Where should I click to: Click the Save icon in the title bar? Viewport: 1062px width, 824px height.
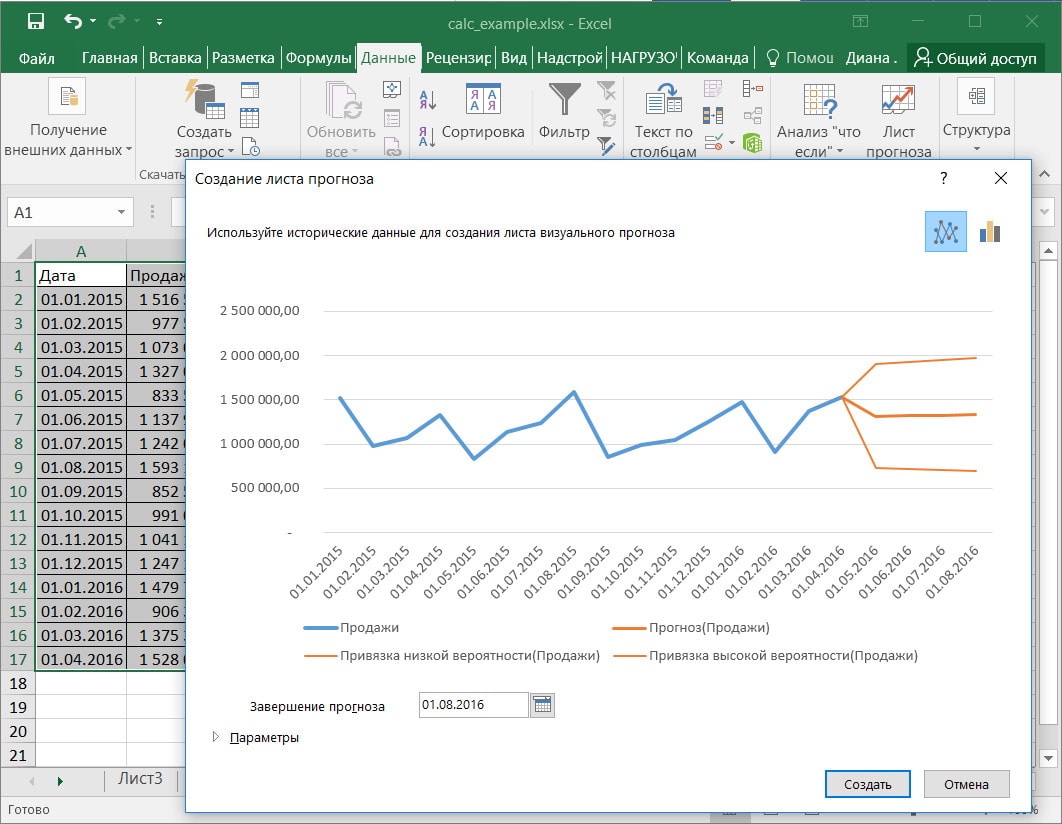35,22
